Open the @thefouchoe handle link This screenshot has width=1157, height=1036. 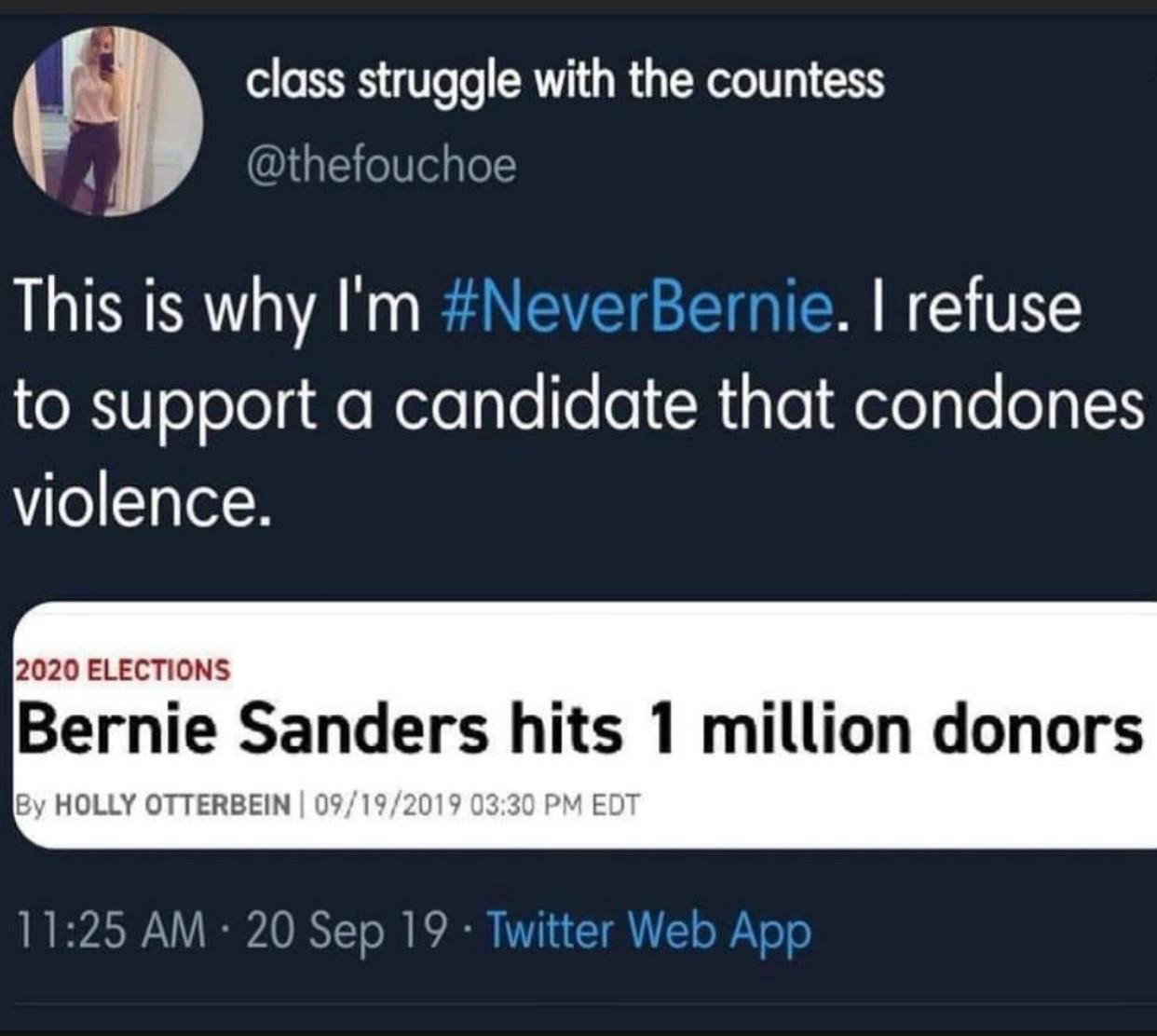380,166
